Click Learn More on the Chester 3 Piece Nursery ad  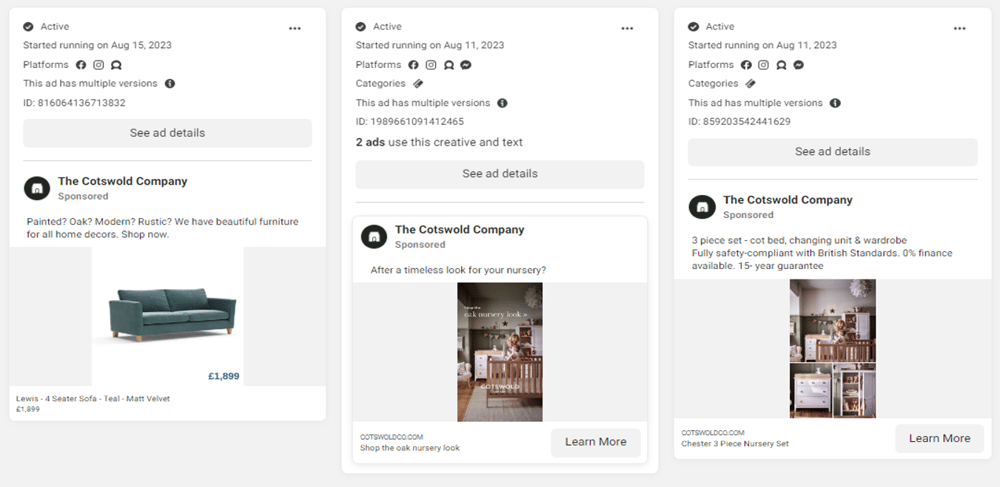(x=939, y=439)
